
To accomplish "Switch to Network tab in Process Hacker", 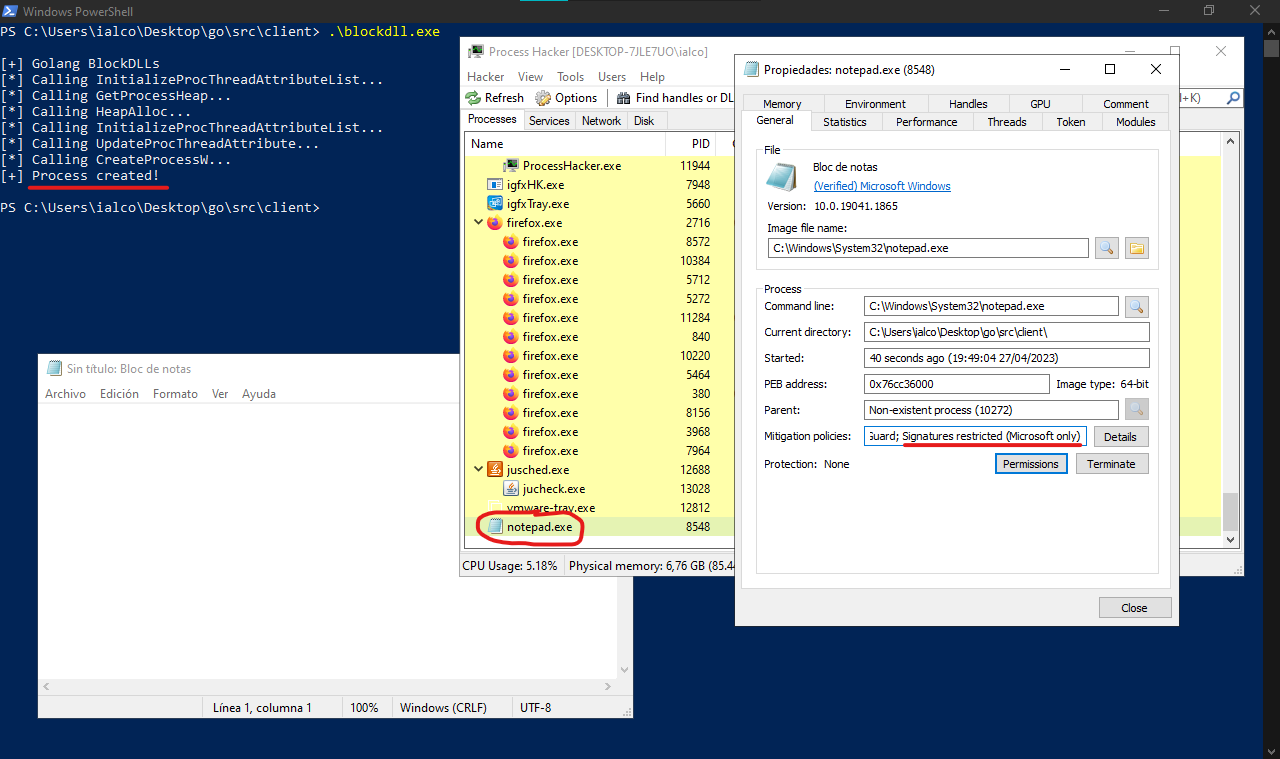I will [601, 121].
